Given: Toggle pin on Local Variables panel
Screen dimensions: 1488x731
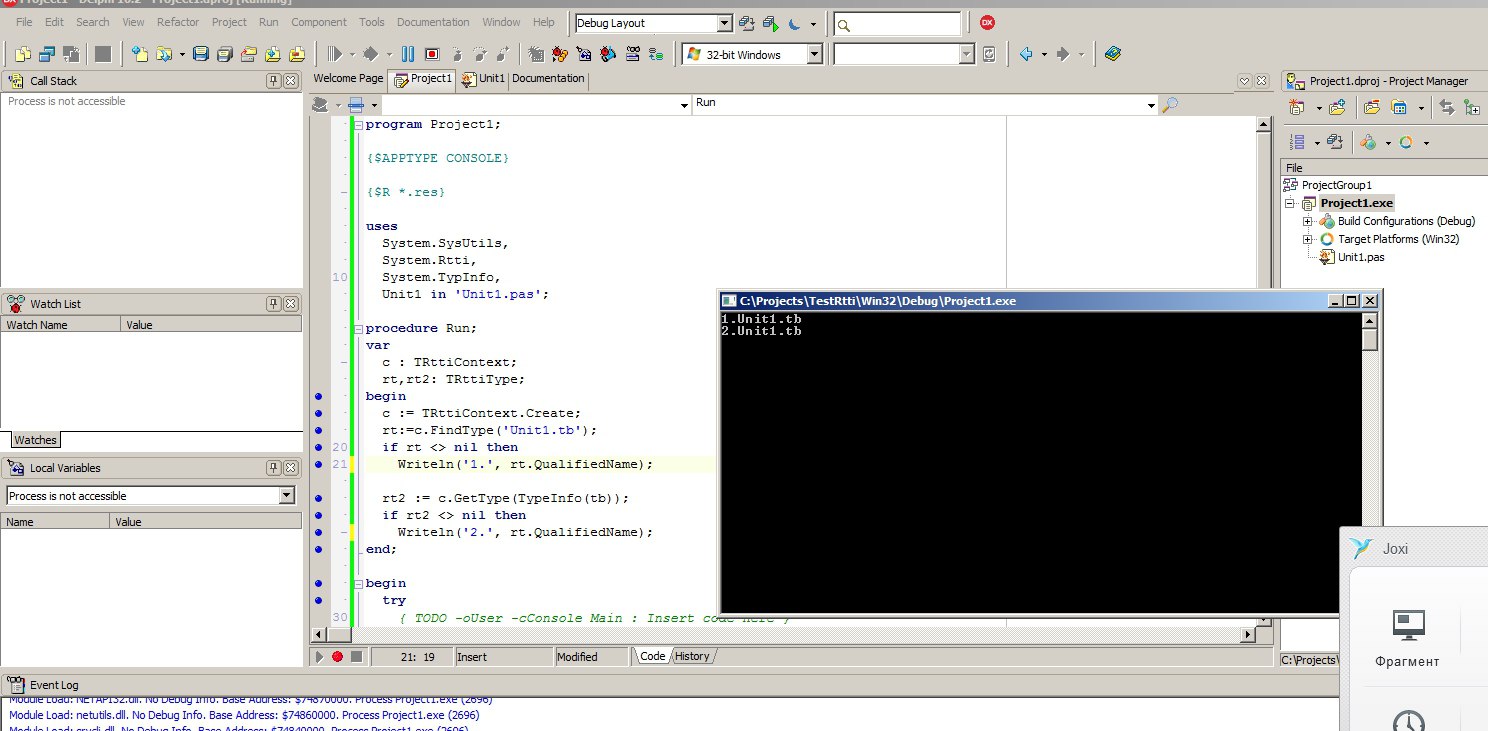Looking at the screenshot, I should (x=273, y=468).
